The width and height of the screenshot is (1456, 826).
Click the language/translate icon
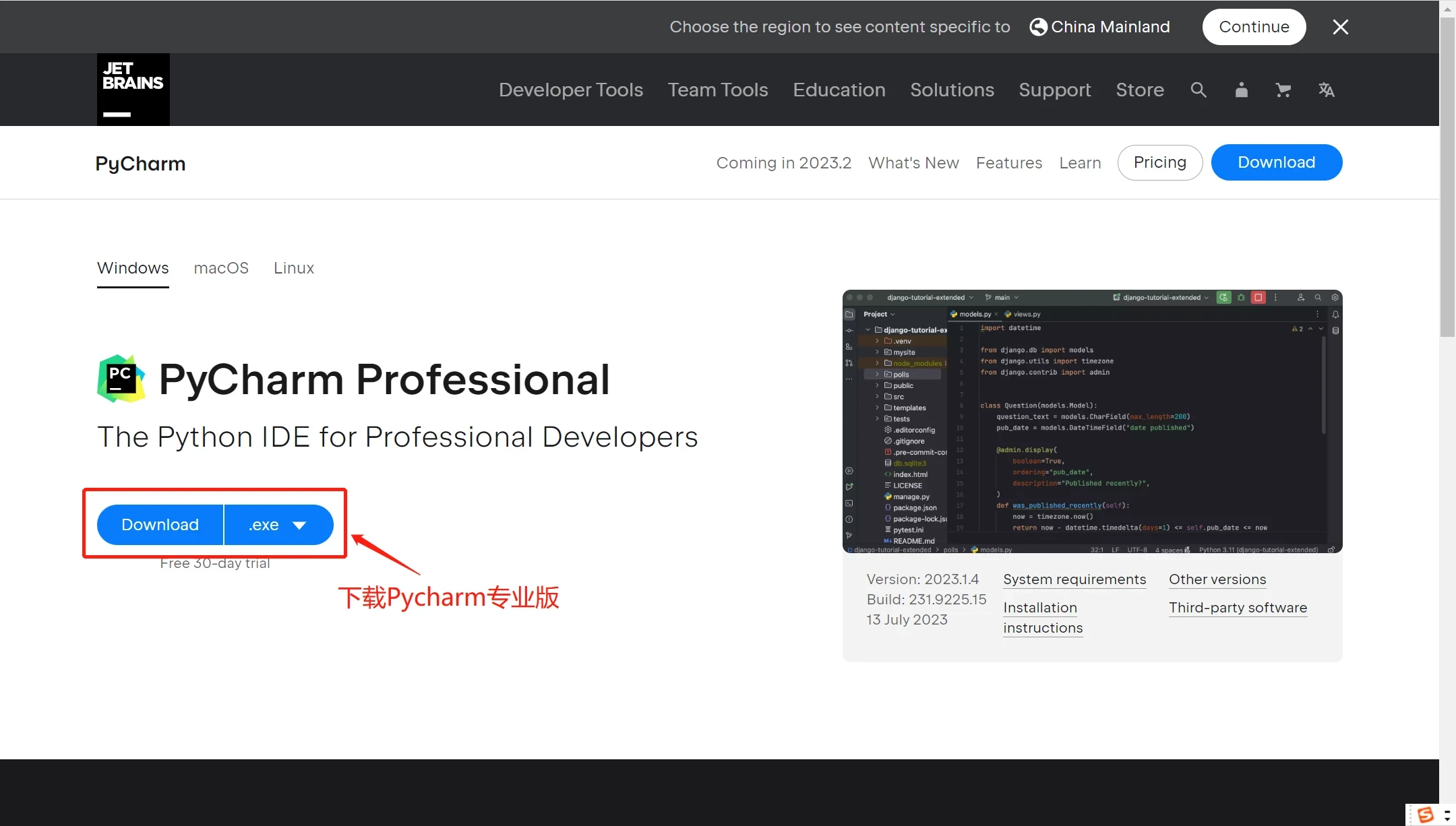coord(1326,90)
